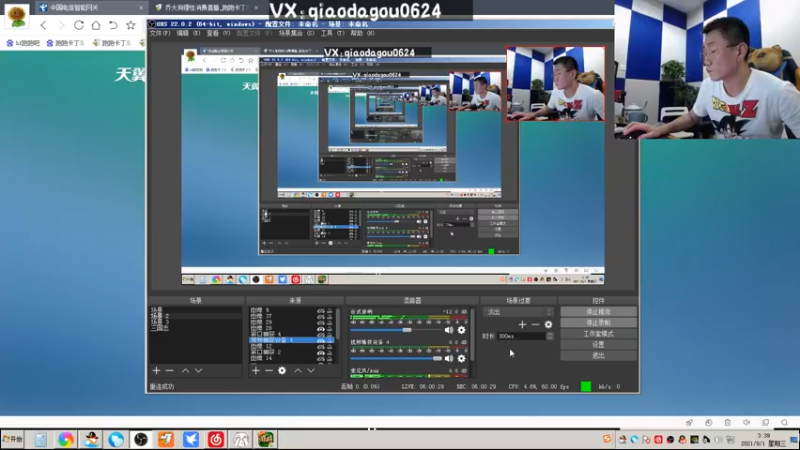This screenshot has height=450, width=800.
Task: Remove the scene transition with minus icon
Action: [x=535, y=324]
